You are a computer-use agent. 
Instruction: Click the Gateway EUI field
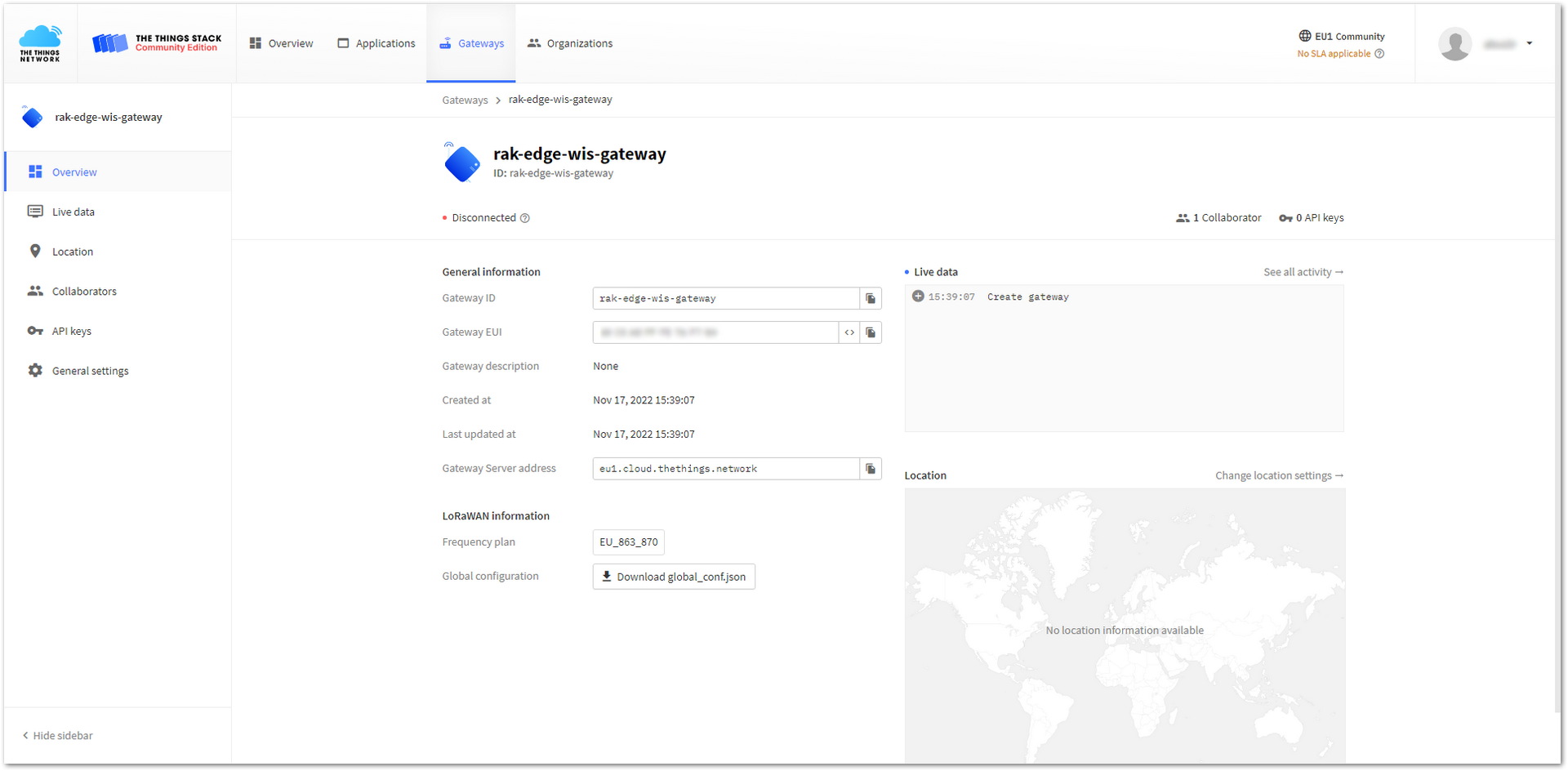coord(715,332)
